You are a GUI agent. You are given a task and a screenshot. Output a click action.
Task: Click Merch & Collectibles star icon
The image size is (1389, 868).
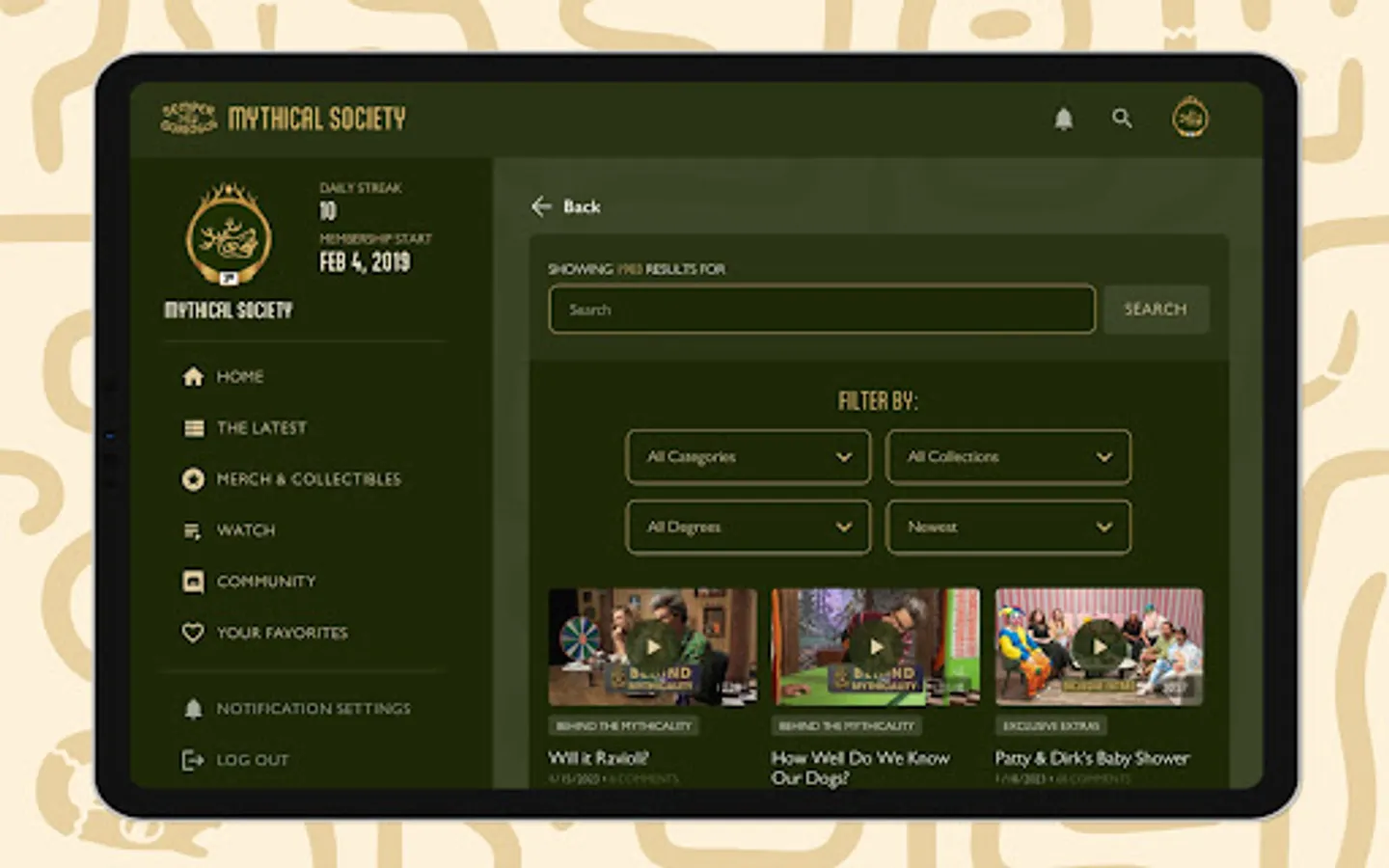pyautogui.click(x=193, y=479)
